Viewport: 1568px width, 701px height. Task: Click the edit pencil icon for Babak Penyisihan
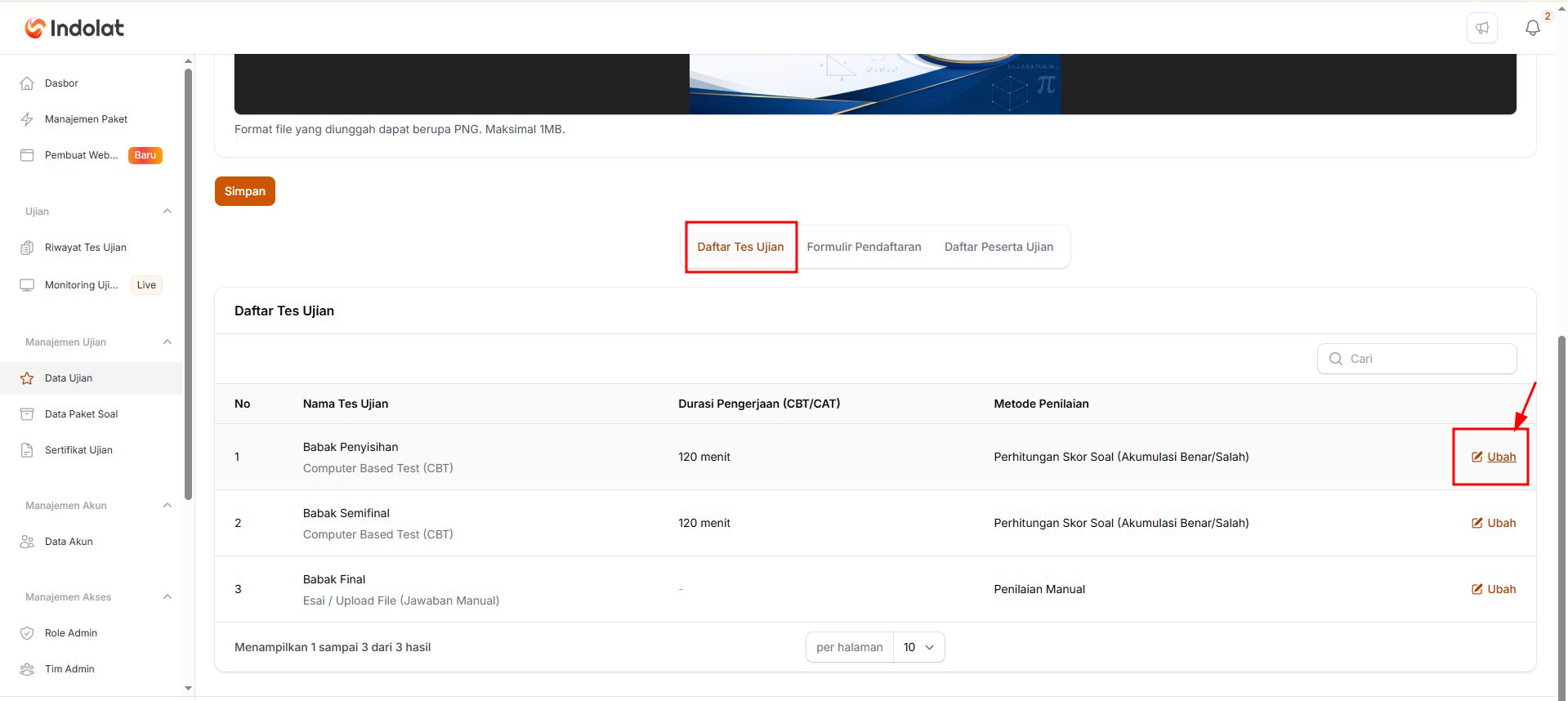pyautogui.click(x=1477, y=457)
